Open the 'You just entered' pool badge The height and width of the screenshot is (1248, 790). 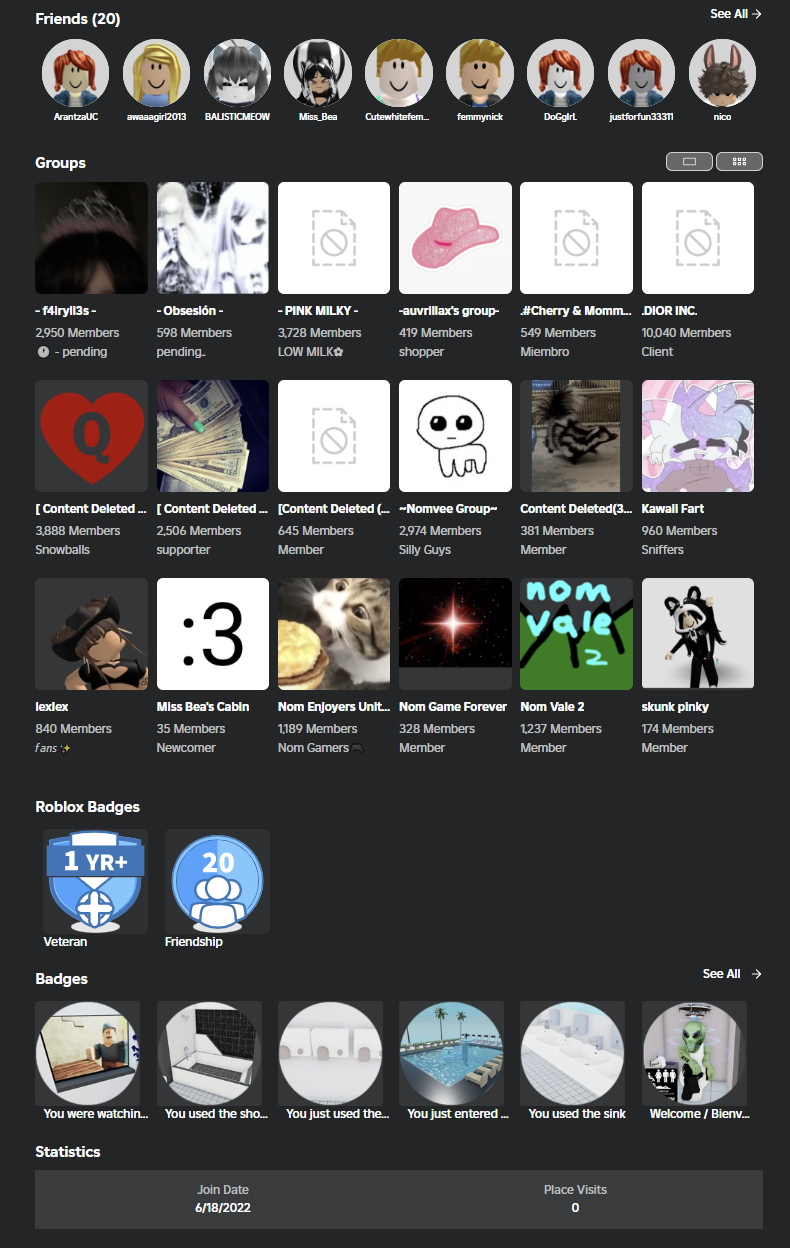click(x=455, y=1061)
